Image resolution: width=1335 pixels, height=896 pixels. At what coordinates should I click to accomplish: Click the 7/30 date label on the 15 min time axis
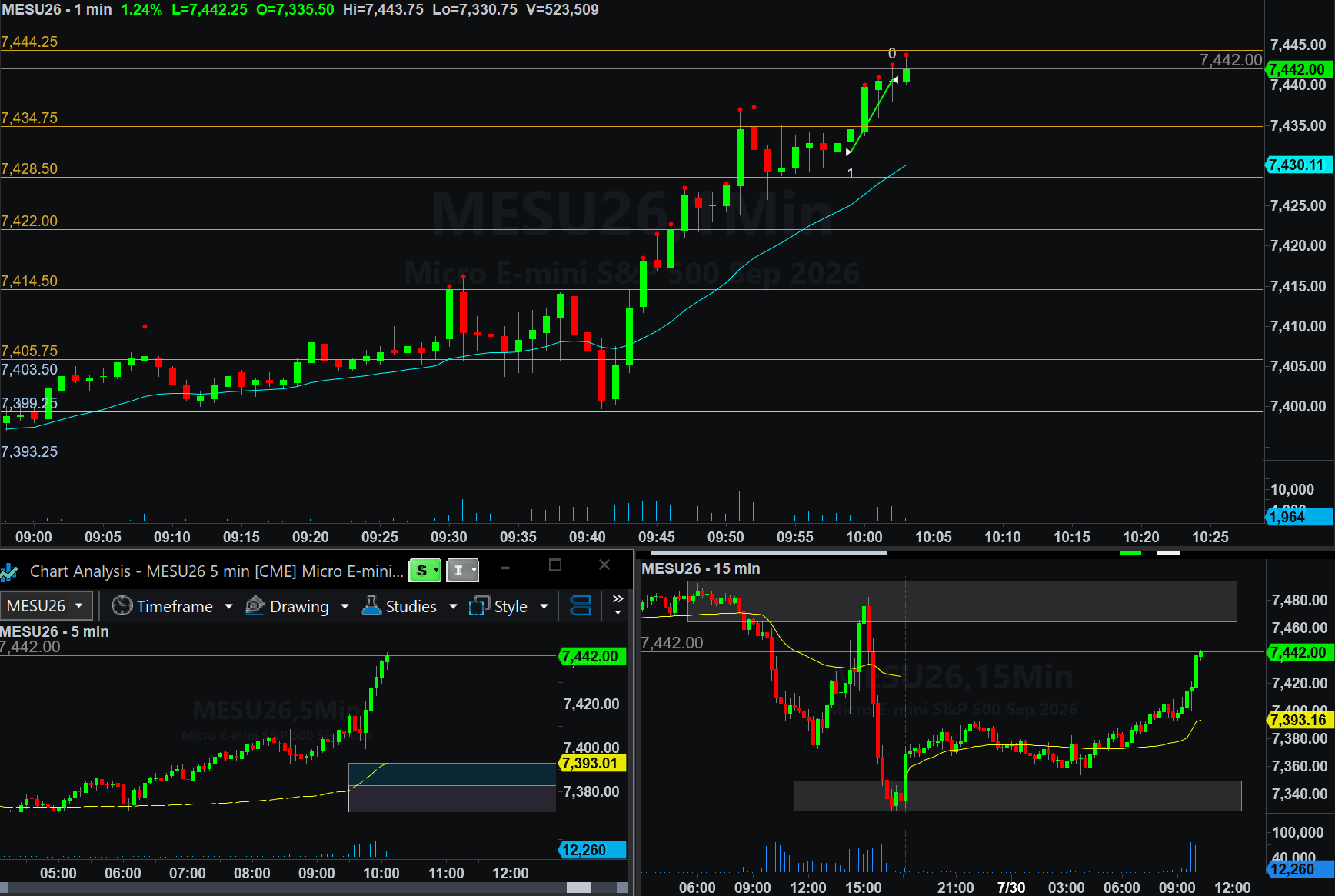coord(1011,888)
